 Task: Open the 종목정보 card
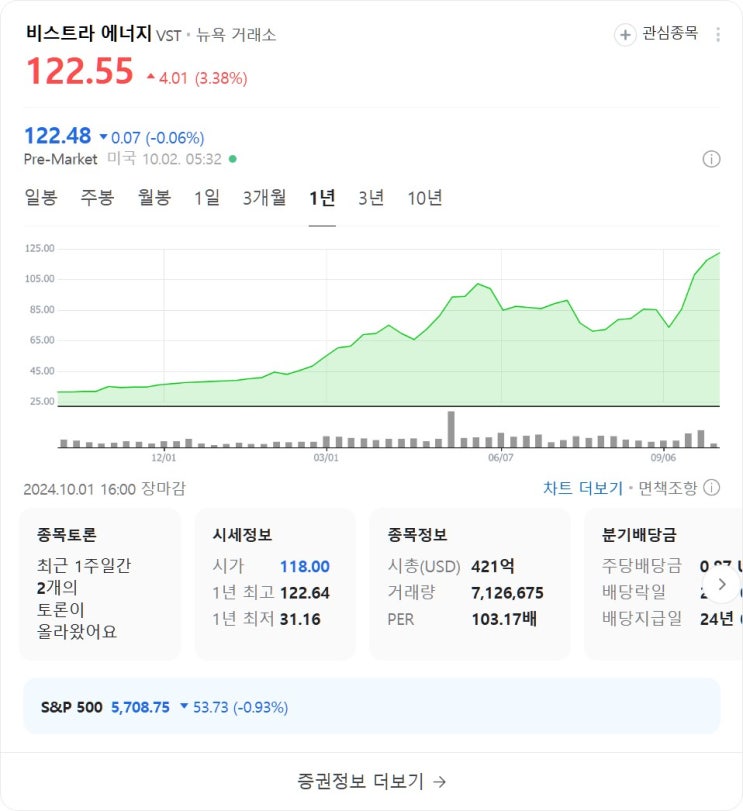click(469, 584)
